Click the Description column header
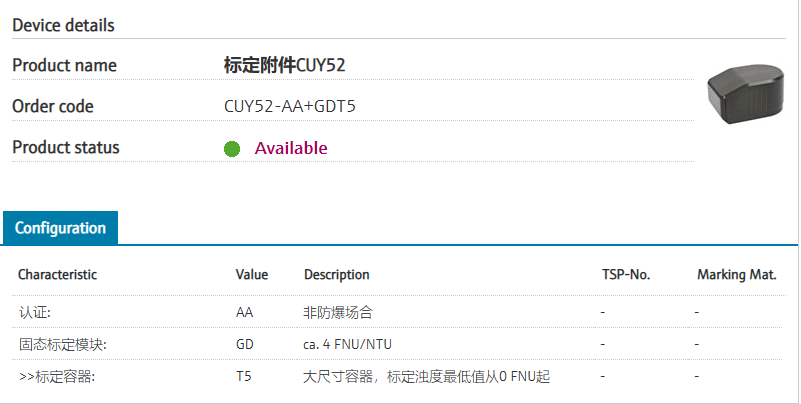This screenshot has height=404, width=801. (336, 275)
